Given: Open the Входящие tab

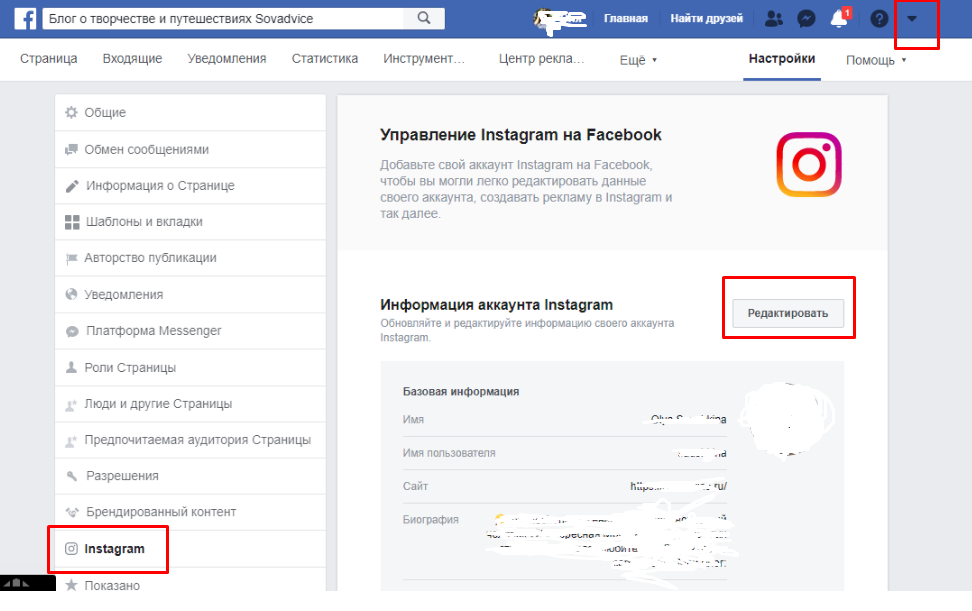Looking at the screenshot, I should click(132, 58).
